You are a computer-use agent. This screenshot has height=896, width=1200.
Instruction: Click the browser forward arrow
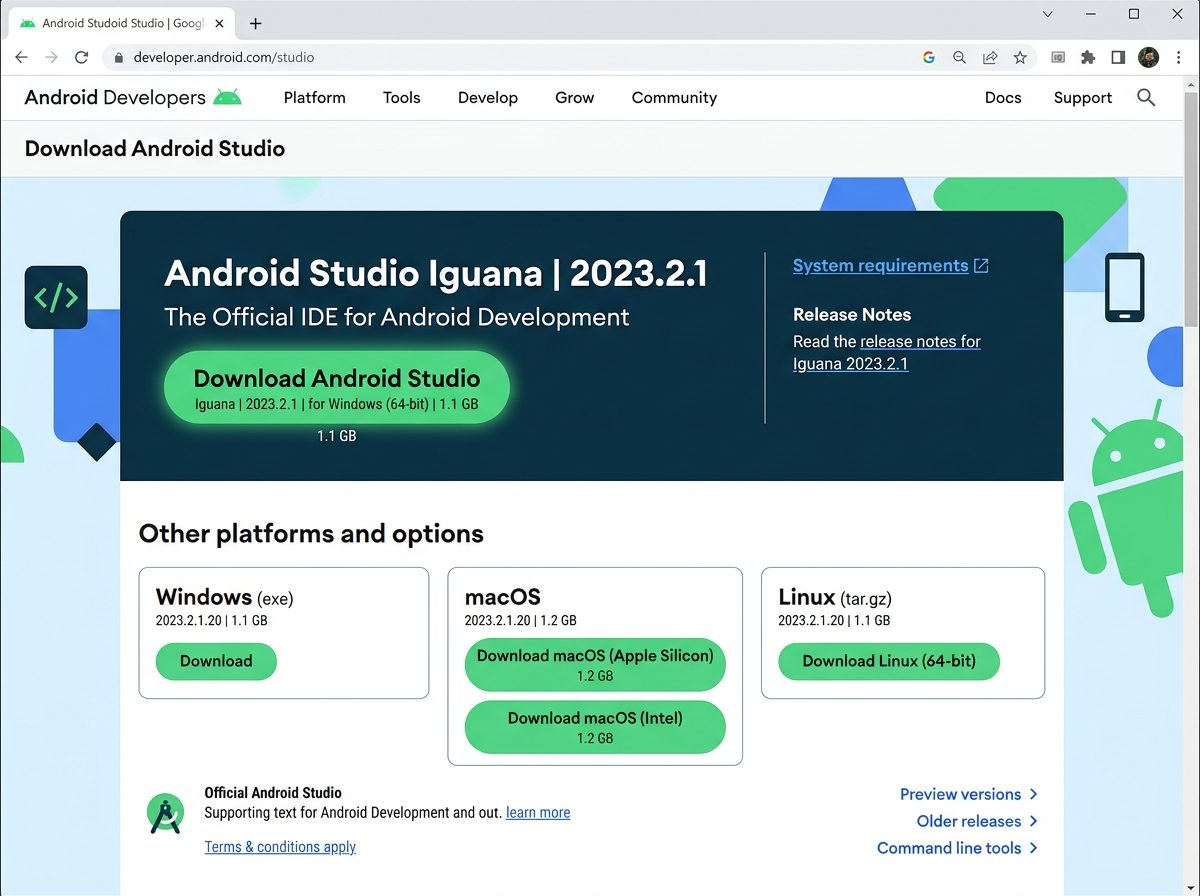[51, 58]
